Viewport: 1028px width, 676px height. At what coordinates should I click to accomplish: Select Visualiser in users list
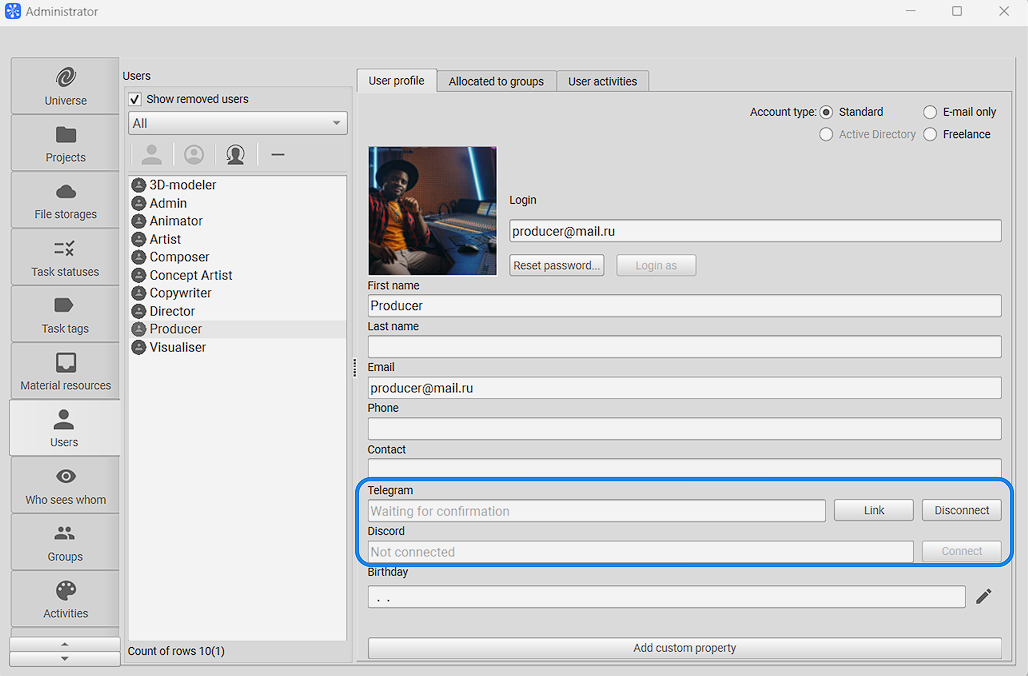tap(237, 348)
